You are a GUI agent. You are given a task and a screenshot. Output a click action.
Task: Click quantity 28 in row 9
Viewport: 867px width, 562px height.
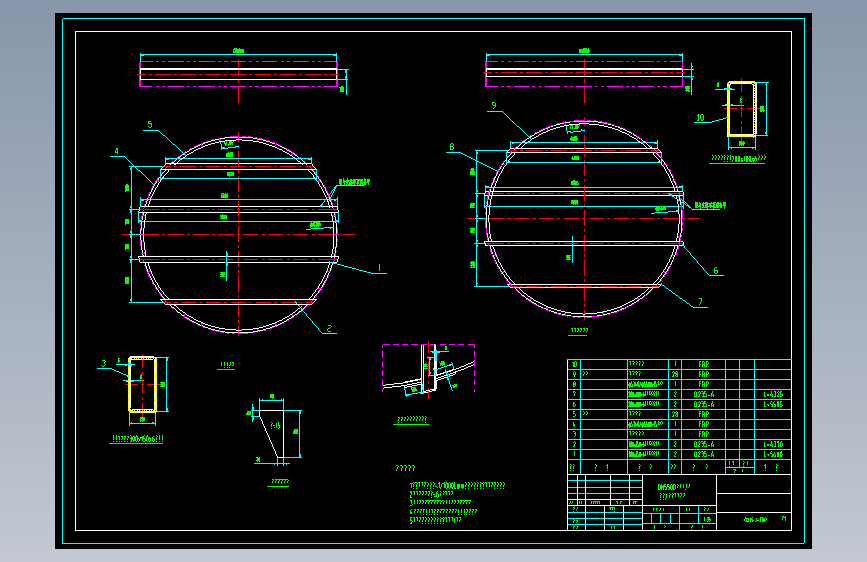(675, 374)
